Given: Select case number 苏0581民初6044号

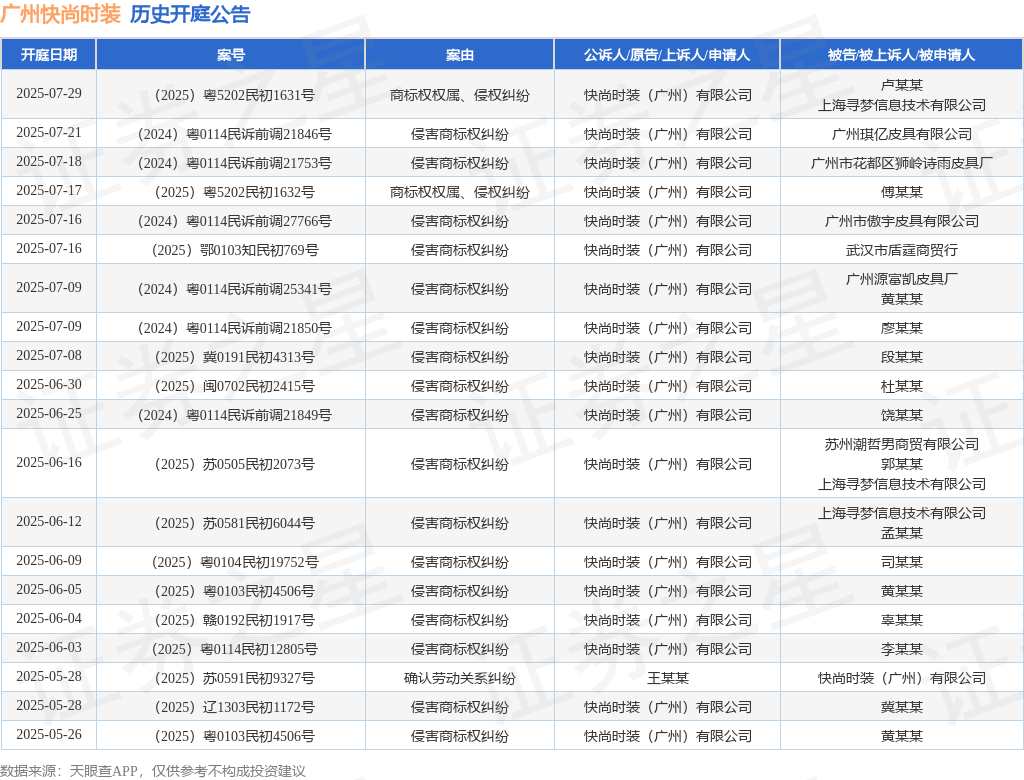Looking at the screenshot, I should pyautogui.click(x=234, y=523).
